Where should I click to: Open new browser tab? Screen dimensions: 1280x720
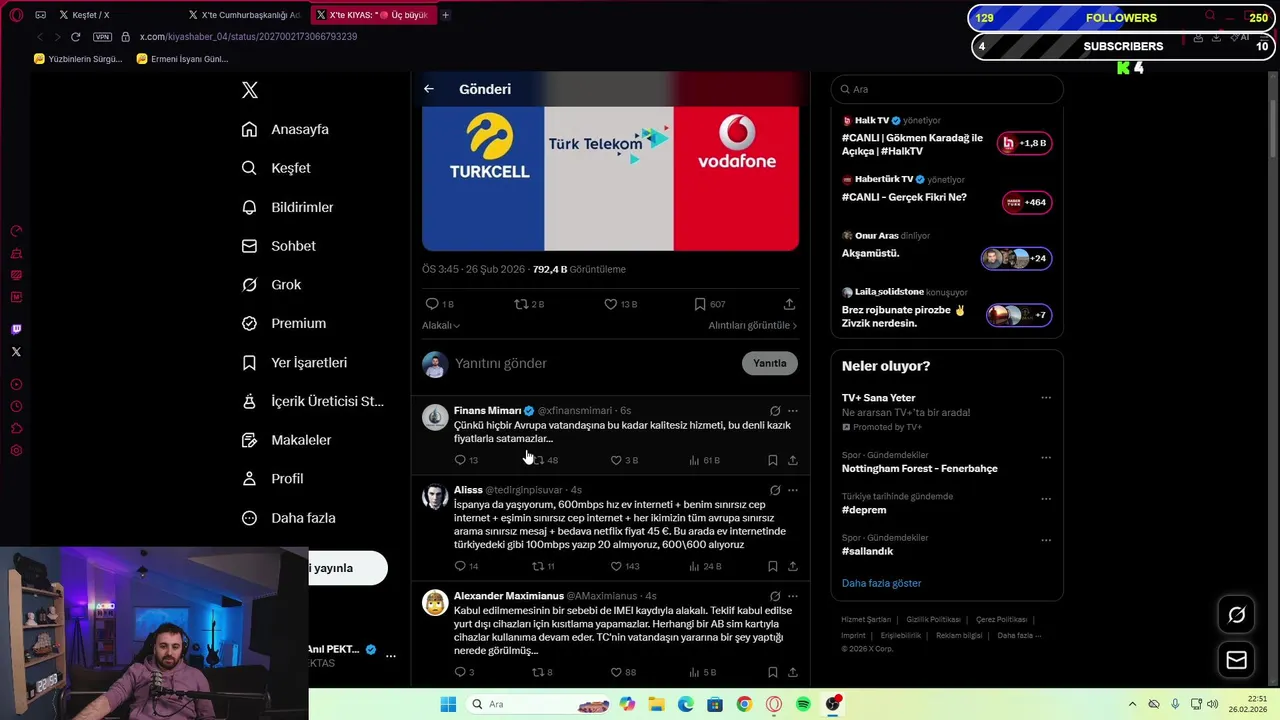pos(445,15)
